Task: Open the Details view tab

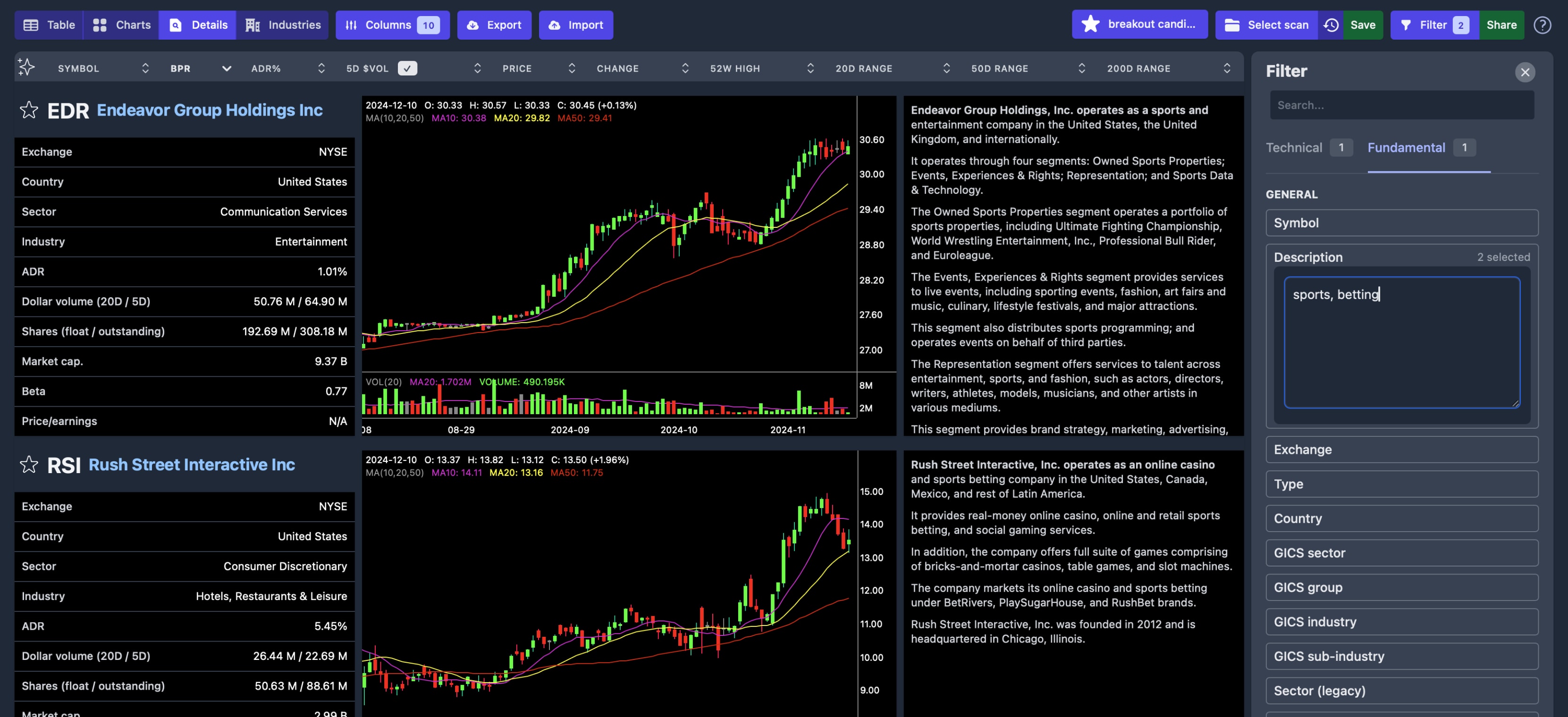Action: click(197, 25)
